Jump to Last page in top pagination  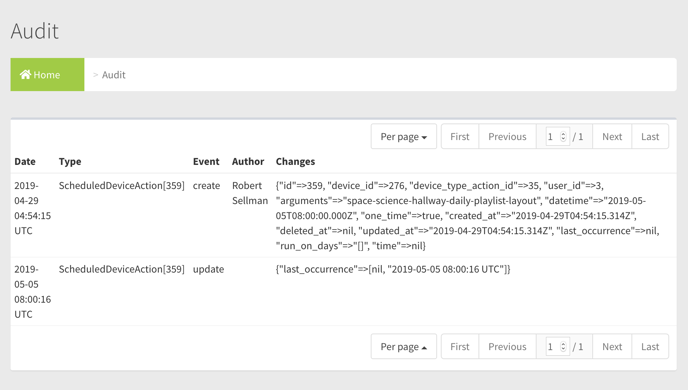[650, 136]
